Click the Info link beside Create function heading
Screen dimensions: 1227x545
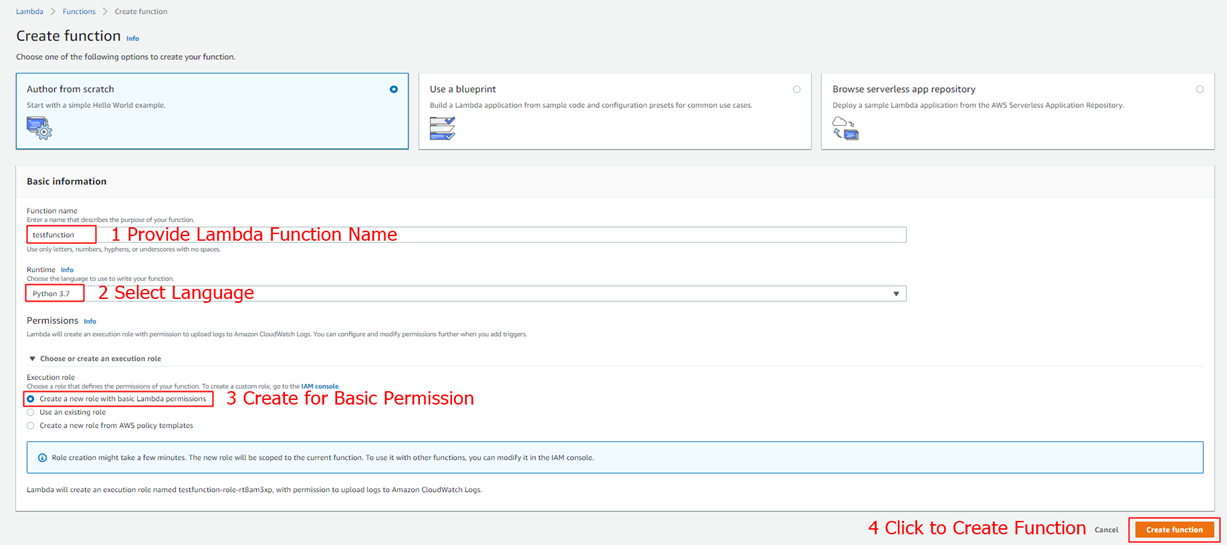133,38
